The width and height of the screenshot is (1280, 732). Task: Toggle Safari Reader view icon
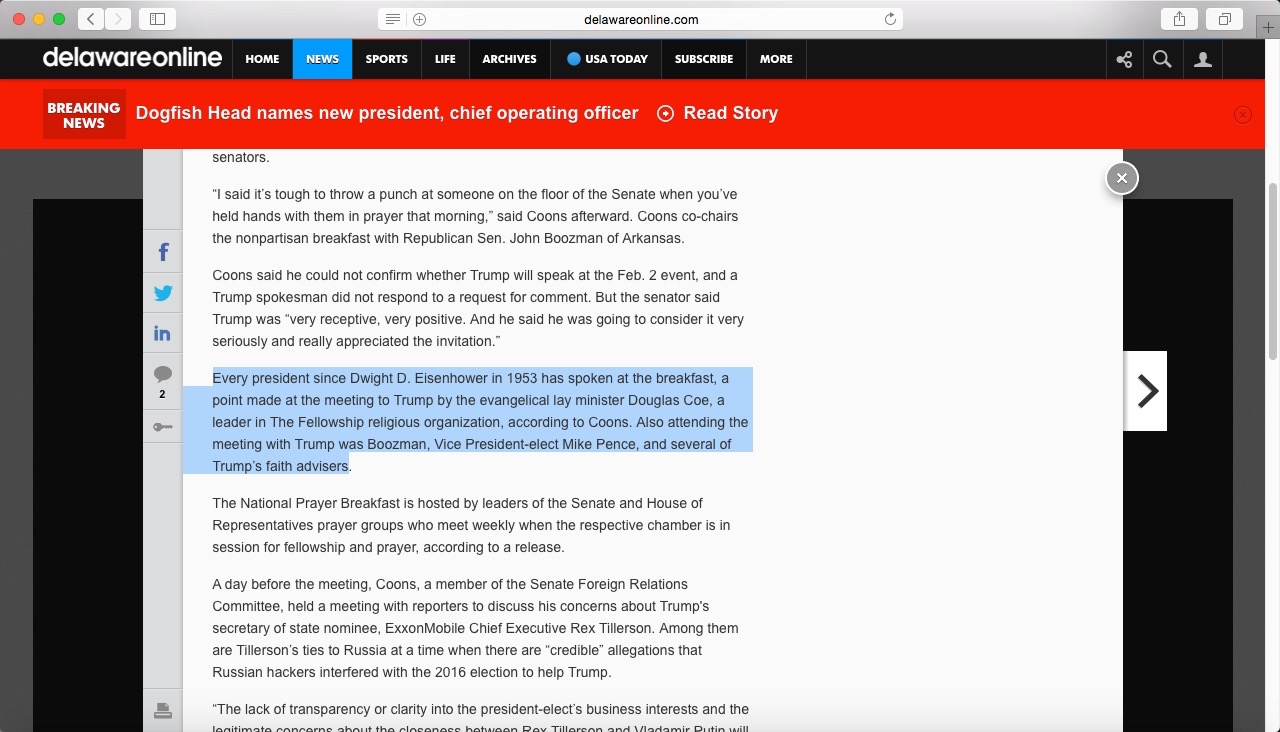(394, 19)
